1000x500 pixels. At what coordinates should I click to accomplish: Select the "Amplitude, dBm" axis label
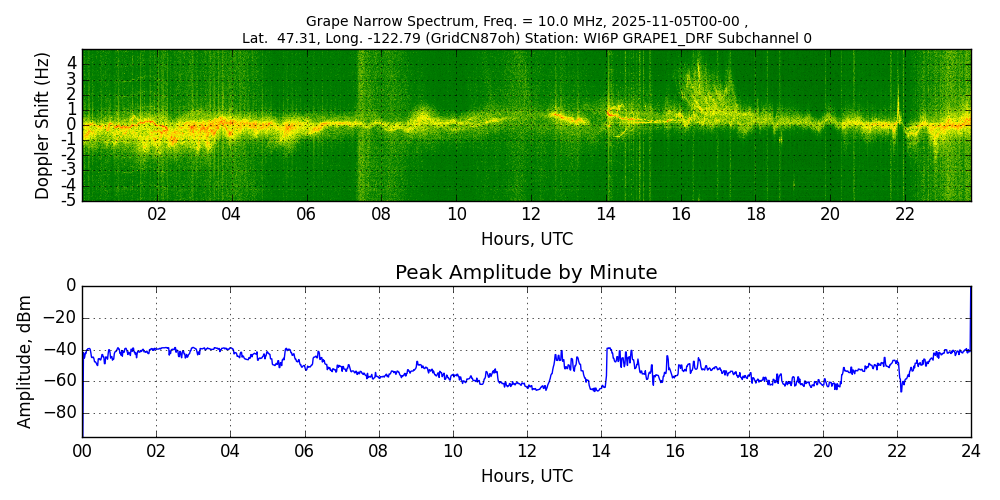click(x=26, y=361)
